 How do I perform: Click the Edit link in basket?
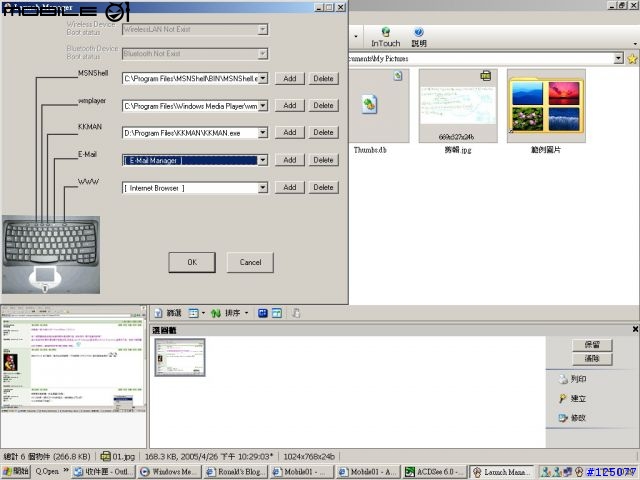click(573, 418)
